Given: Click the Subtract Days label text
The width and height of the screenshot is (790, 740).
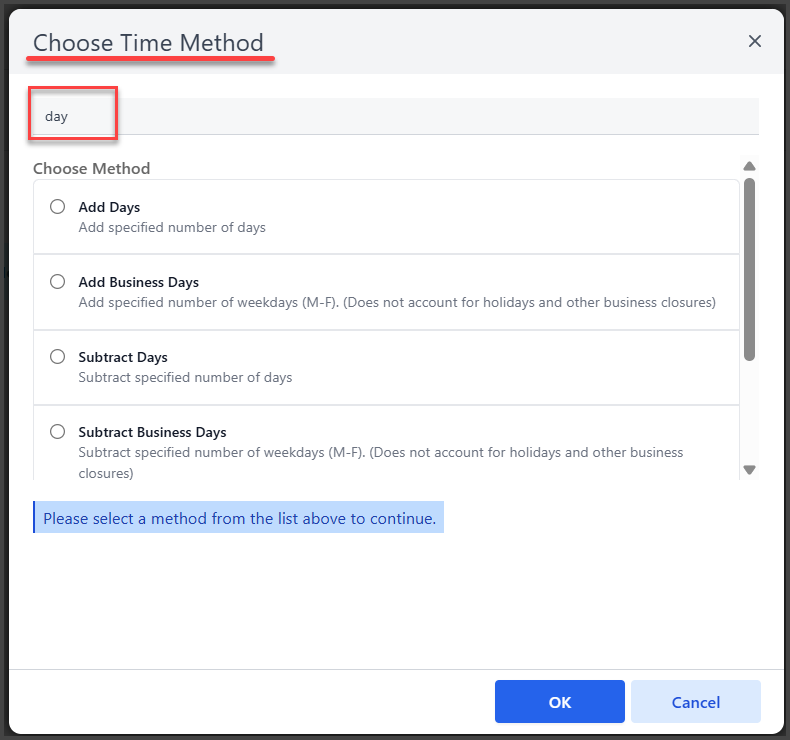Looking at the screenshot, I should pos(123,358).
